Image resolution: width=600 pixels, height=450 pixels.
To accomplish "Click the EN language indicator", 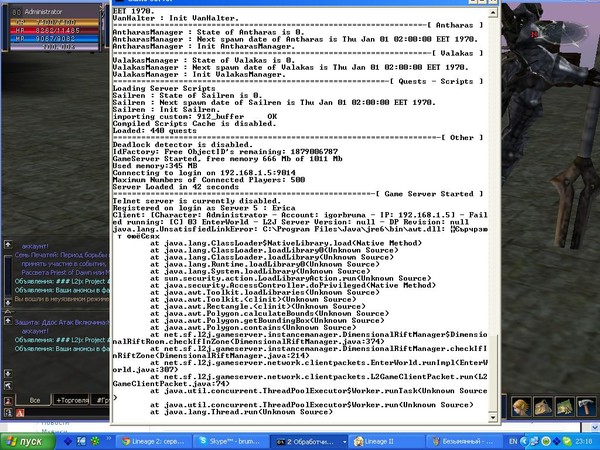I will (x=512, y=442).
